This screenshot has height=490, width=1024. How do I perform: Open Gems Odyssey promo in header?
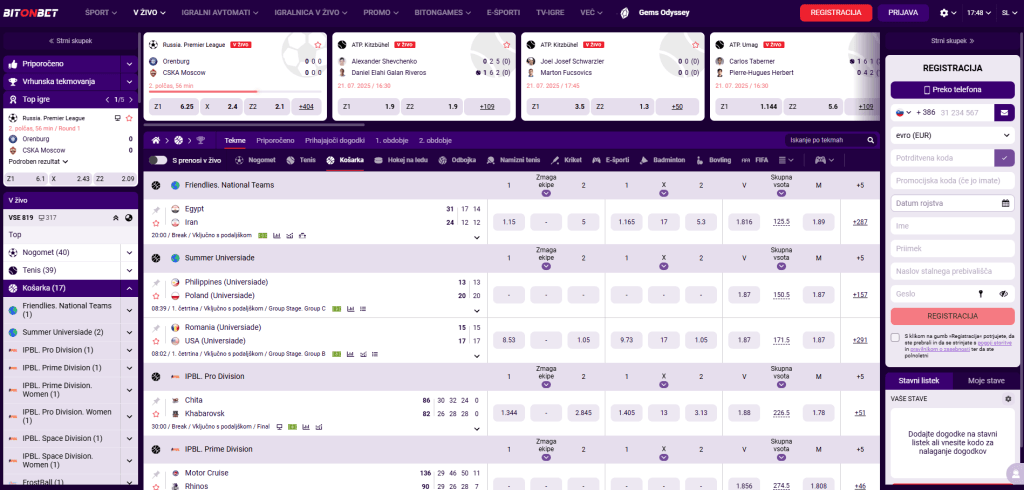[x=654, y=12]
